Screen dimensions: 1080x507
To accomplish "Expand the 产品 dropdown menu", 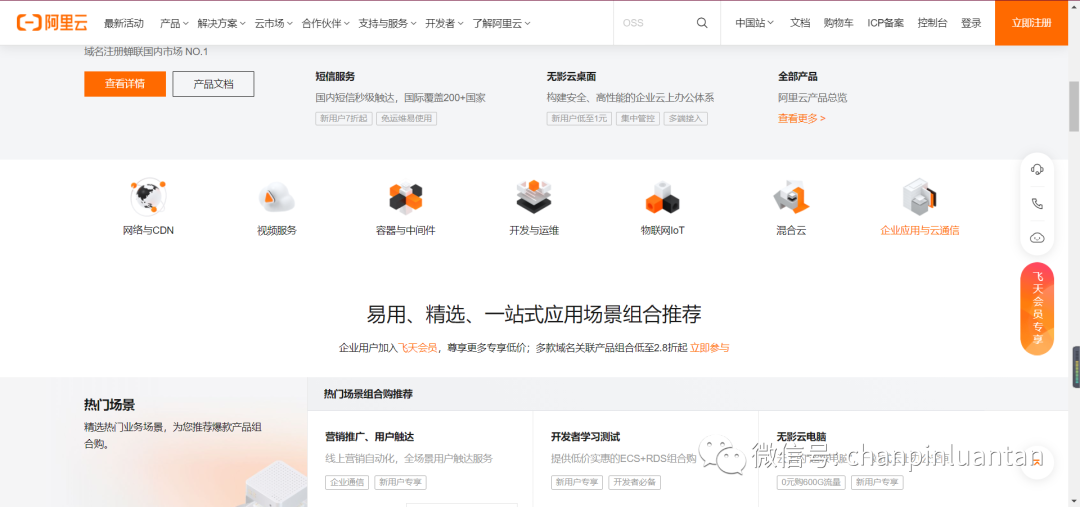I will 174,23.
